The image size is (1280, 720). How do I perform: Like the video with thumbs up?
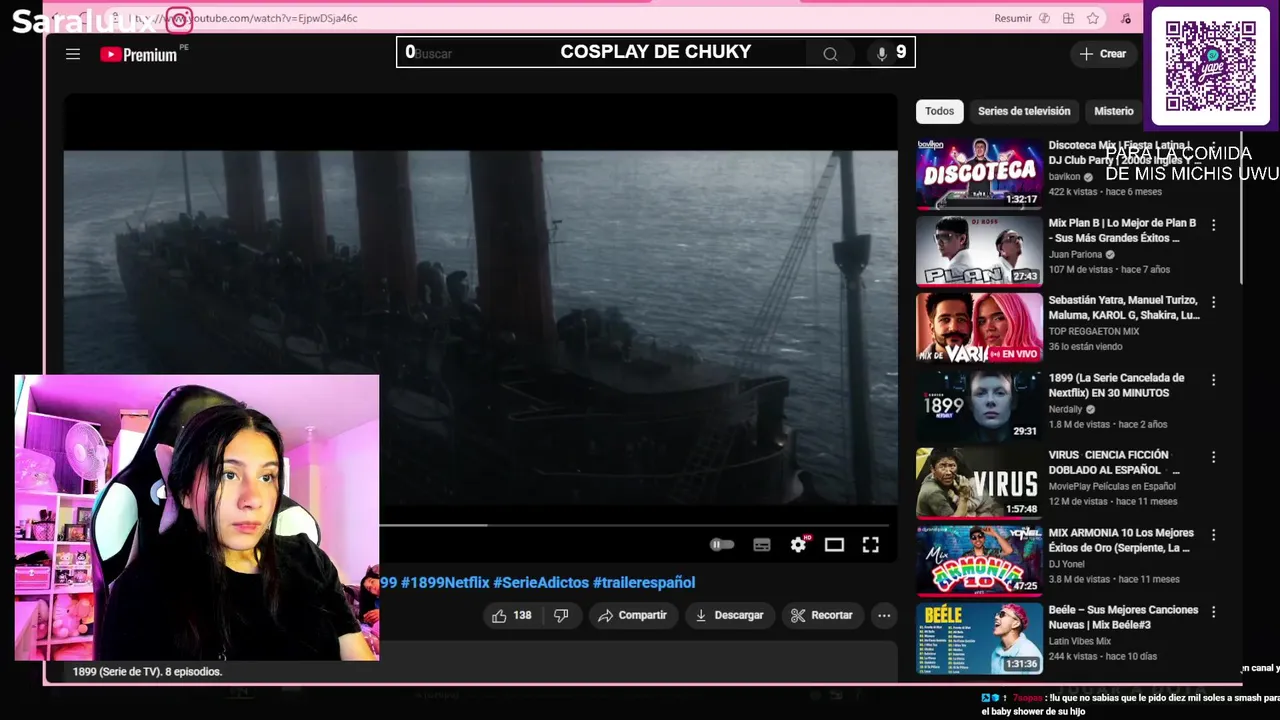pos(512,616)
